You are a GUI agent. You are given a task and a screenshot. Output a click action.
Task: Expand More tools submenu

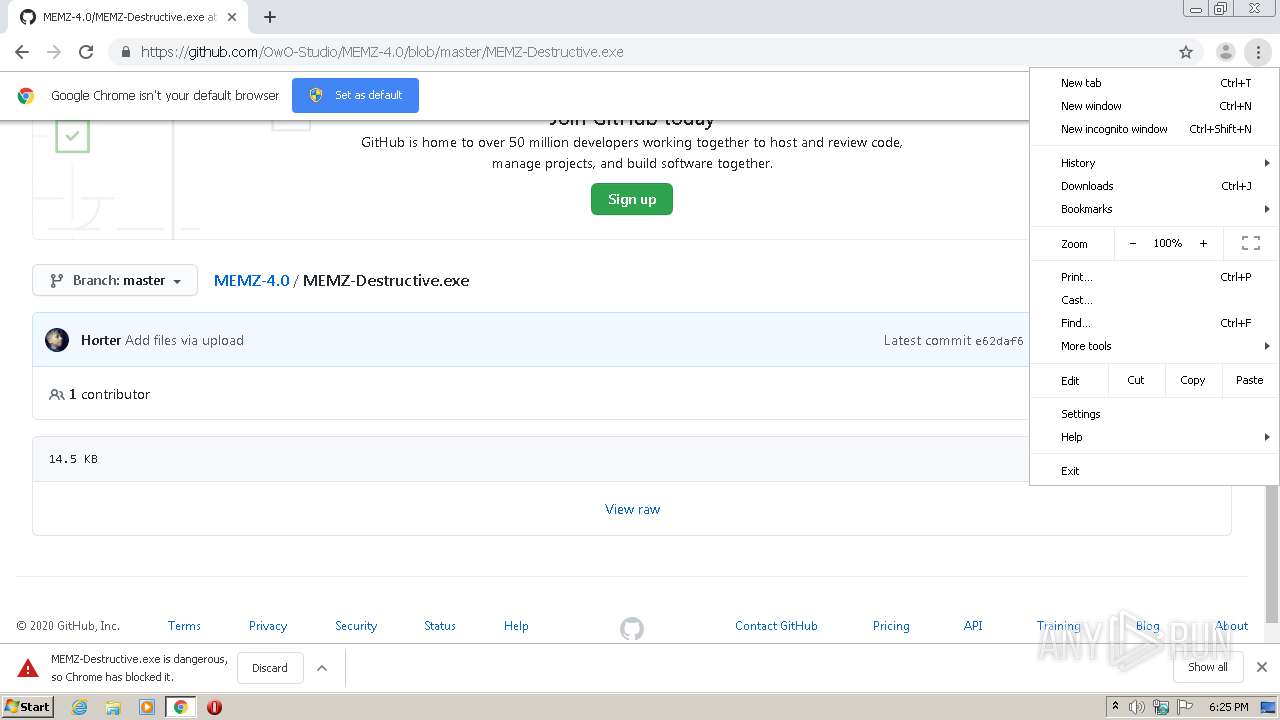coord(1154,346)
